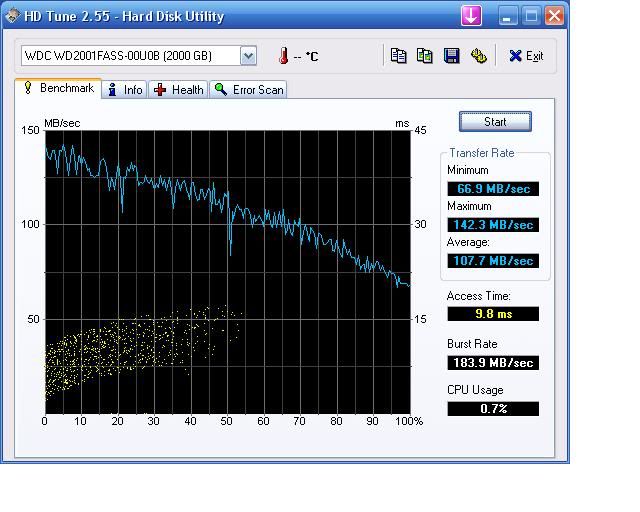Click the Access Time label
The height and width of the screenshot is (512, 640).
478,296
